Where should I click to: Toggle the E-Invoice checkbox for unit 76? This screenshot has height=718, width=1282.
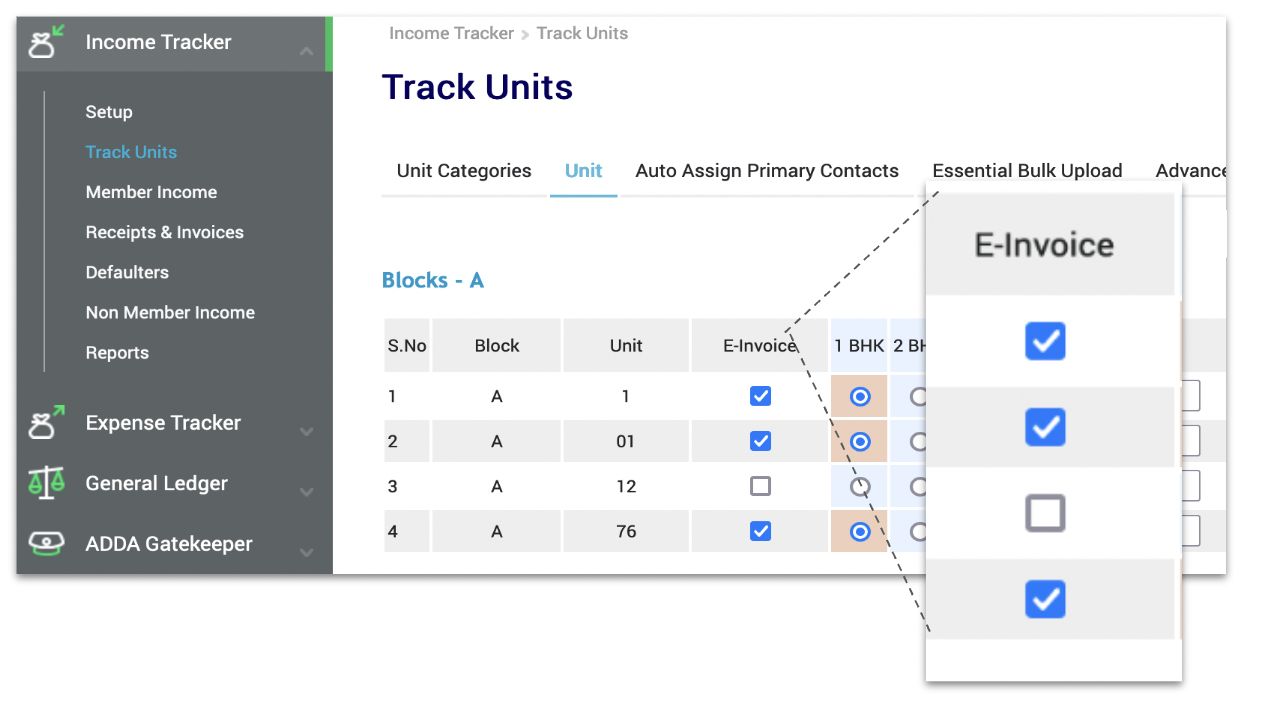pyautogui.click(x=760, y=530)
